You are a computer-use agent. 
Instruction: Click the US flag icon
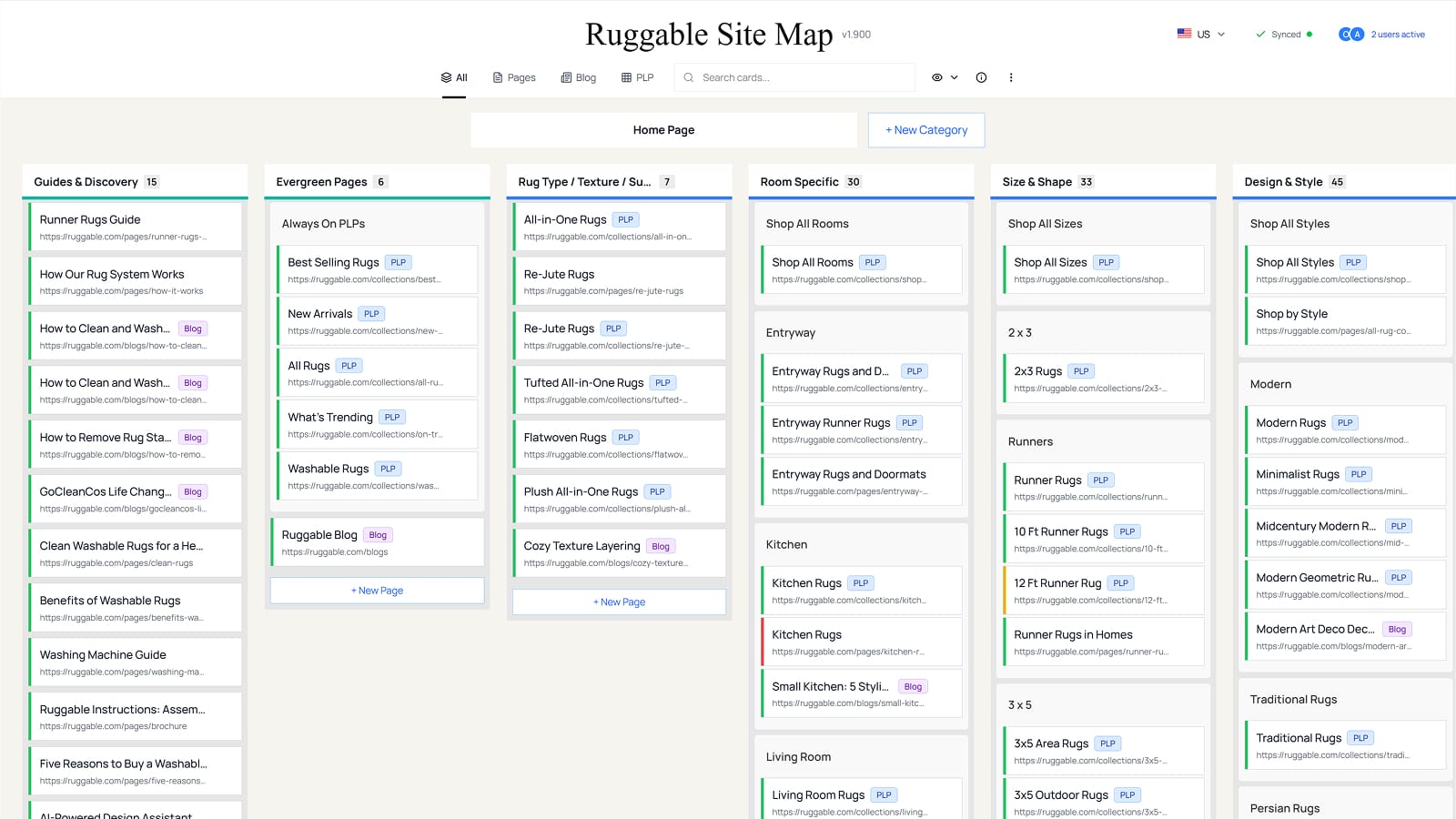1184,34
